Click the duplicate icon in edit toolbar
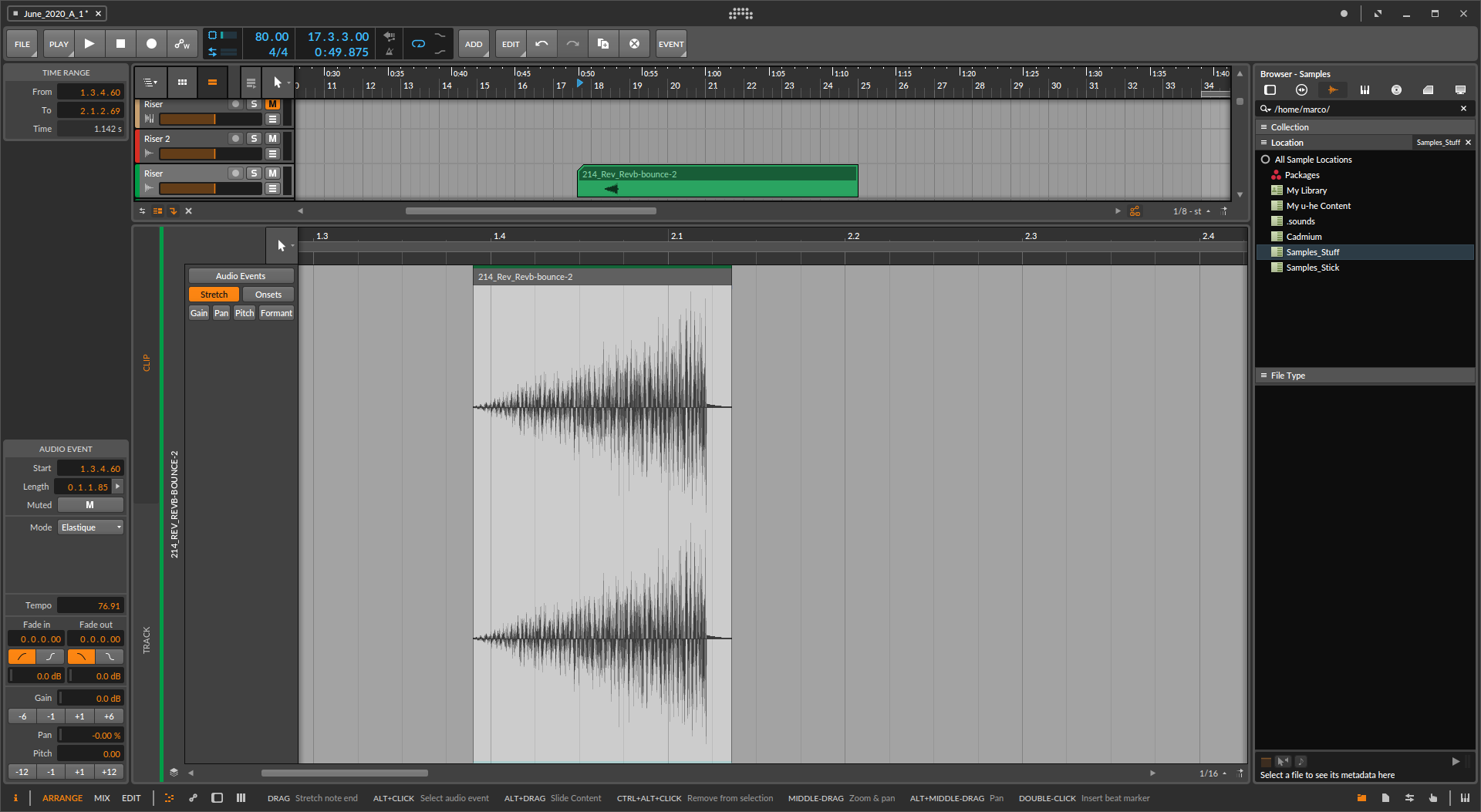 603,44
